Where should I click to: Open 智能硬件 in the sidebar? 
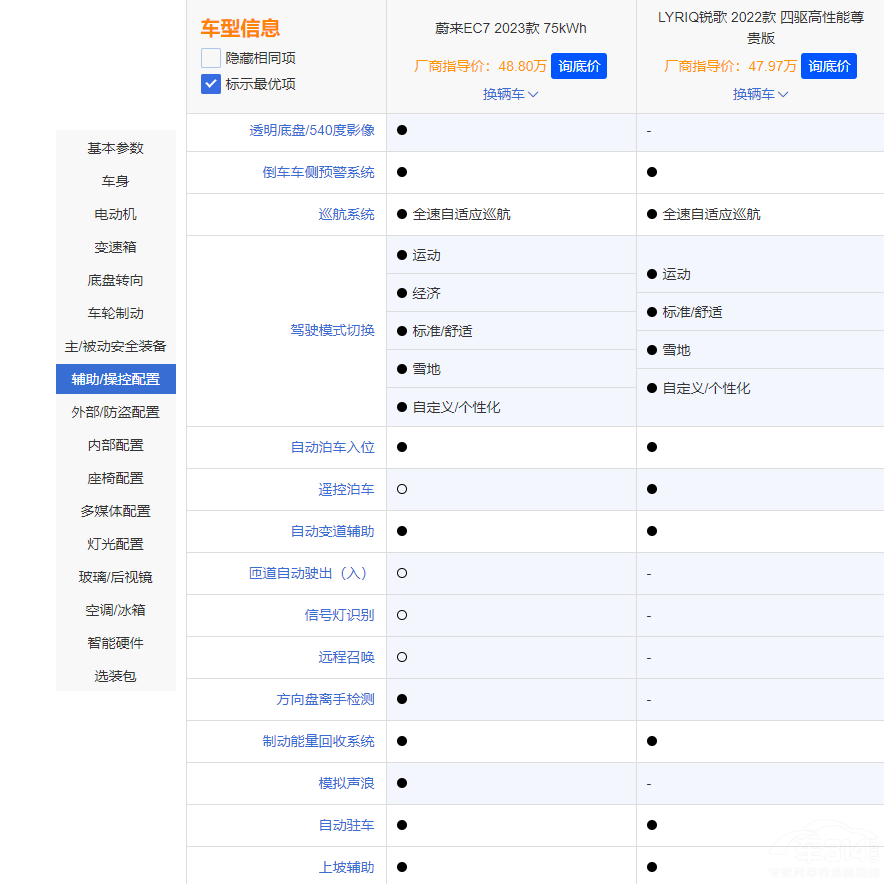(116, 643)
